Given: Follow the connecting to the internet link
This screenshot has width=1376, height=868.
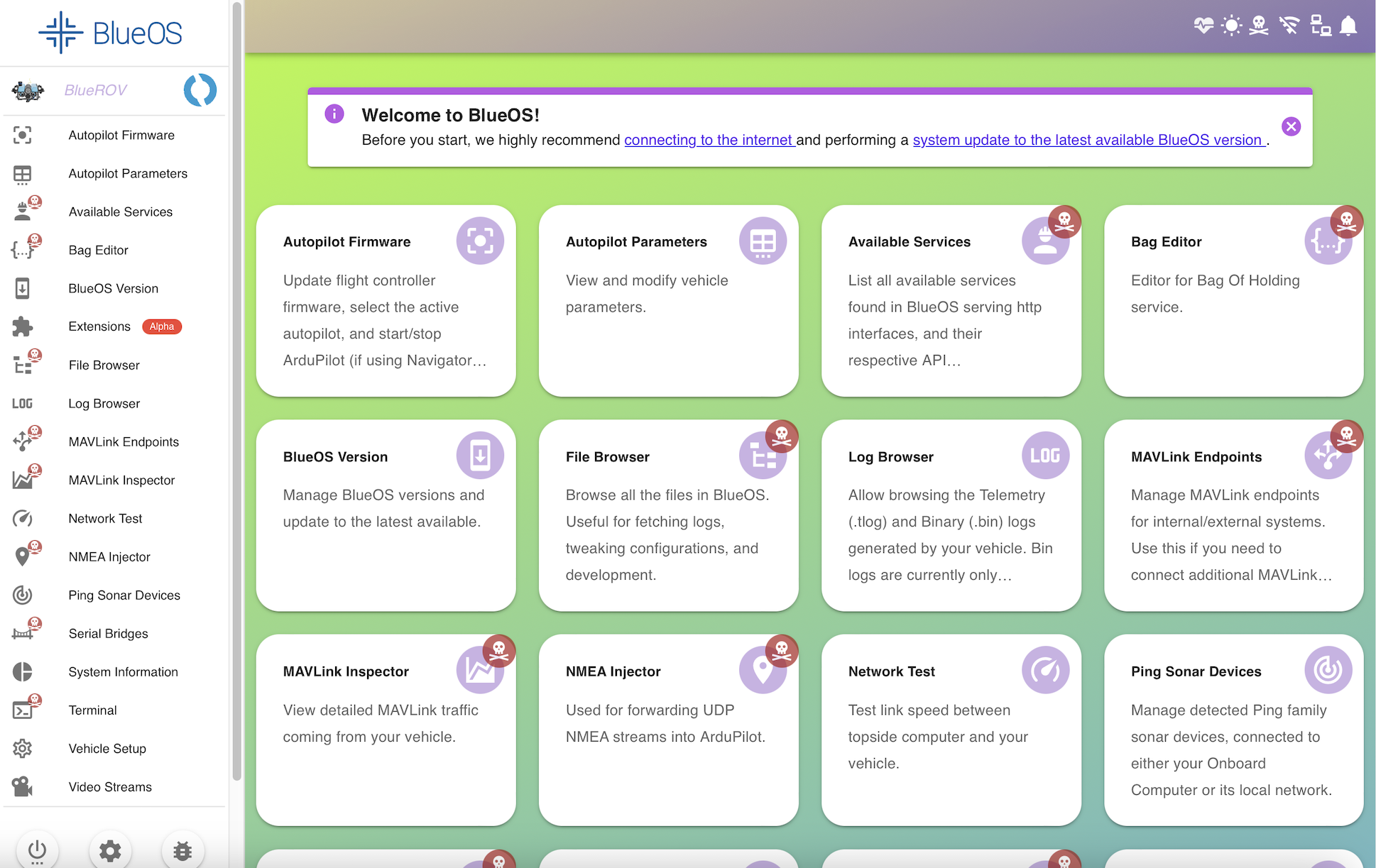Looking at the screenshot, I should 709,140.
